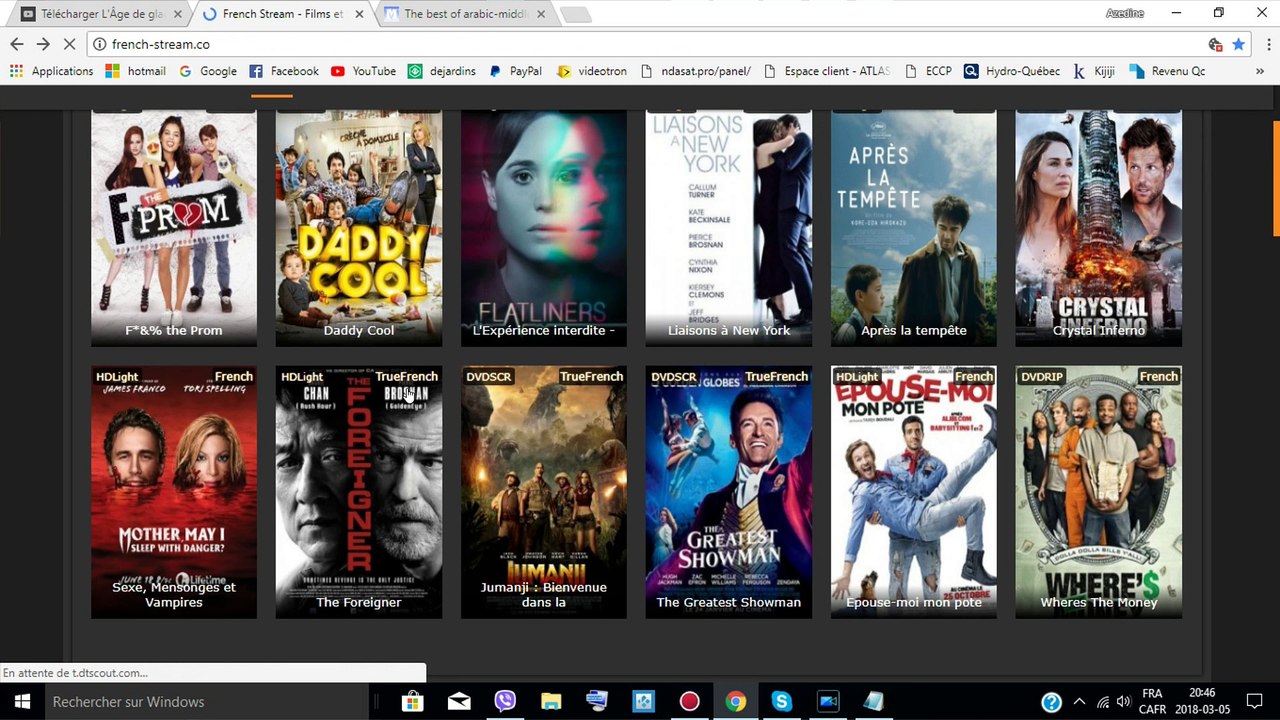Expand hidden system tray icons
The height and width of the screenshot is (720, 1280).
[x=1078, y=702]
